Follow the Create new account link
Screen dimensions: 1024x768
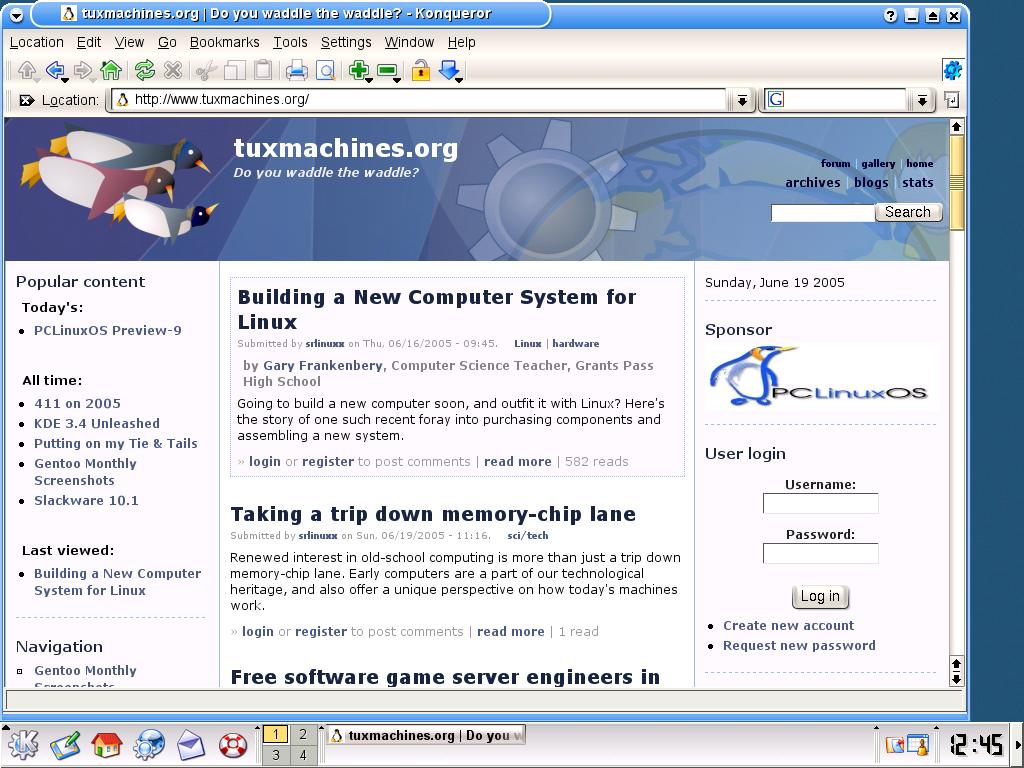788,626
